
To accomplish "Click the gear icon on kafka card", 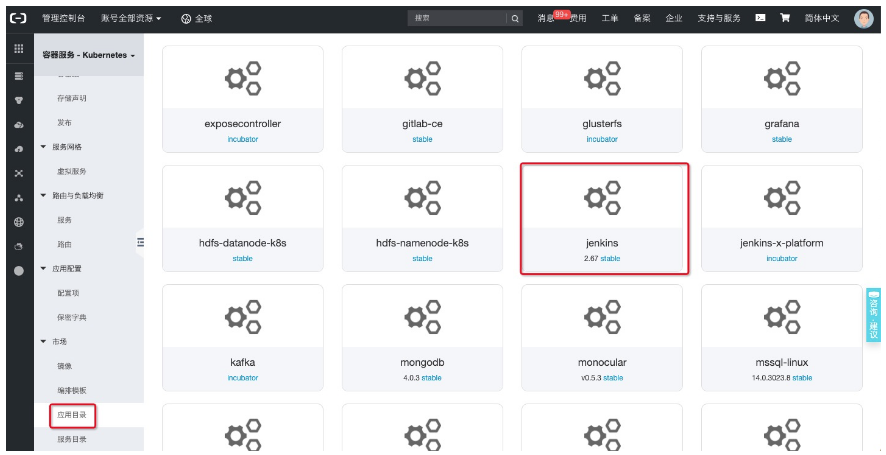I will coord(243,317).
